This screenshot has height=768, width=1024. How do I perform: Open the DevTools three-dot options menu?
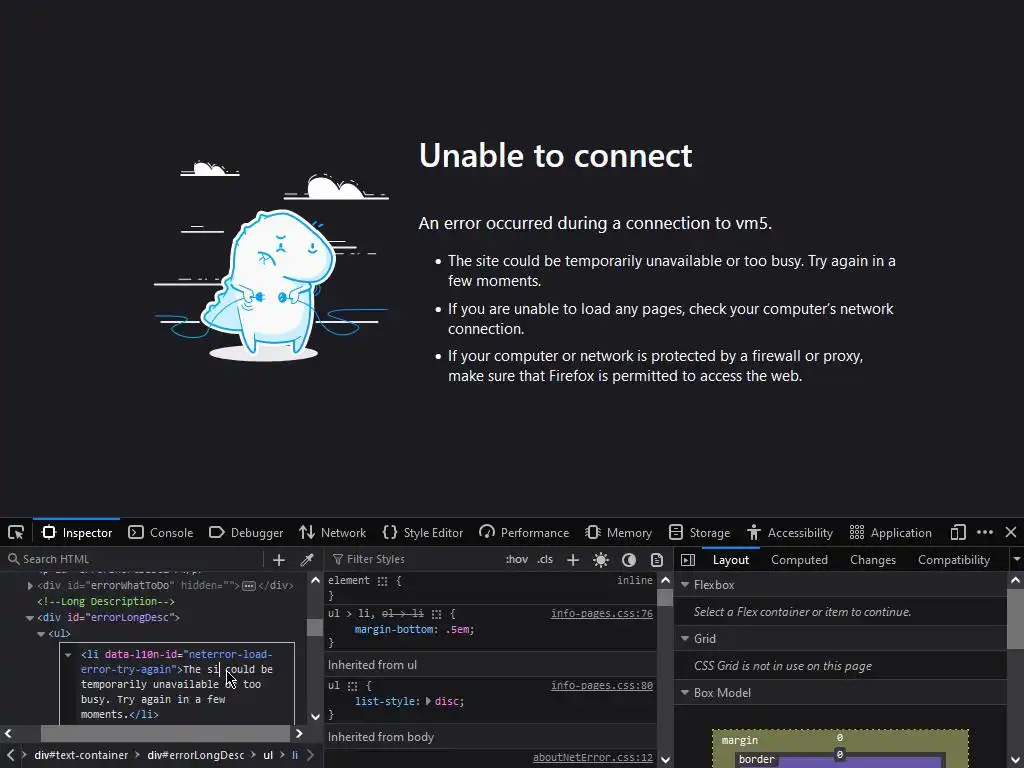[x=985, y=532]
